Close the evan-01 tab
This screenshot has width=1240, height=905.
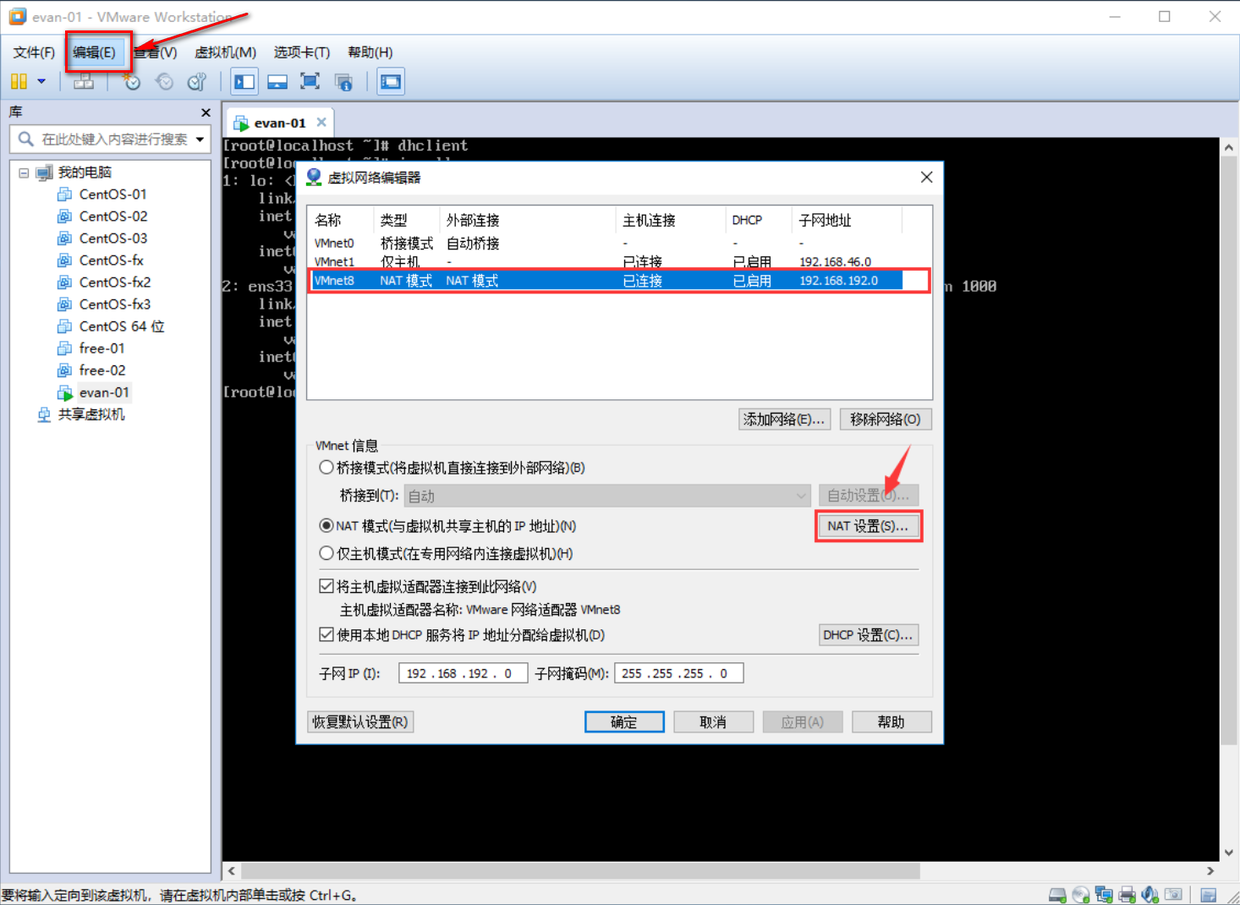(321, 122)
